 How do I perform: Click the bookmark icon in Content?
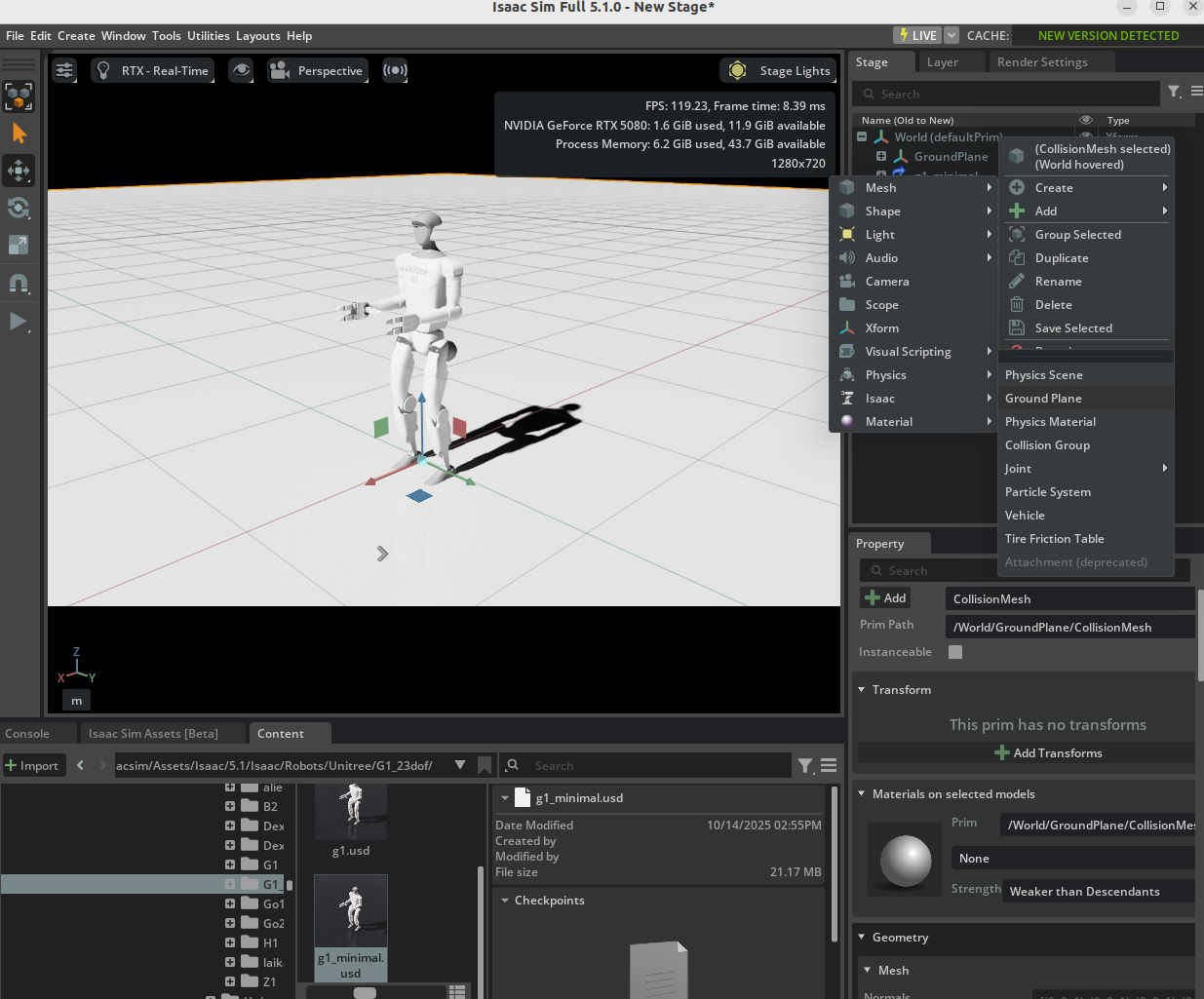(485, 766)
